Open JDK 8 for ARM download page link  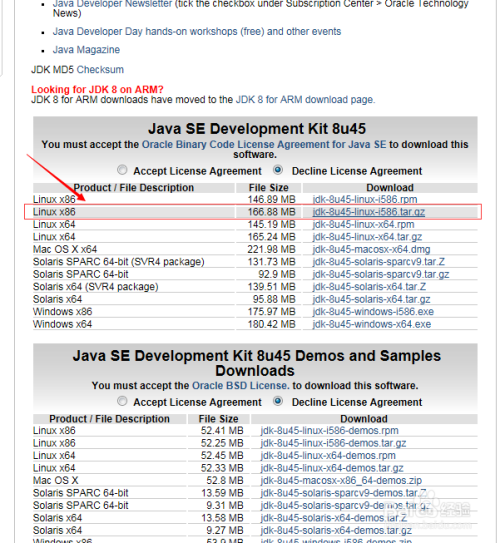click(x=304, y=100)
